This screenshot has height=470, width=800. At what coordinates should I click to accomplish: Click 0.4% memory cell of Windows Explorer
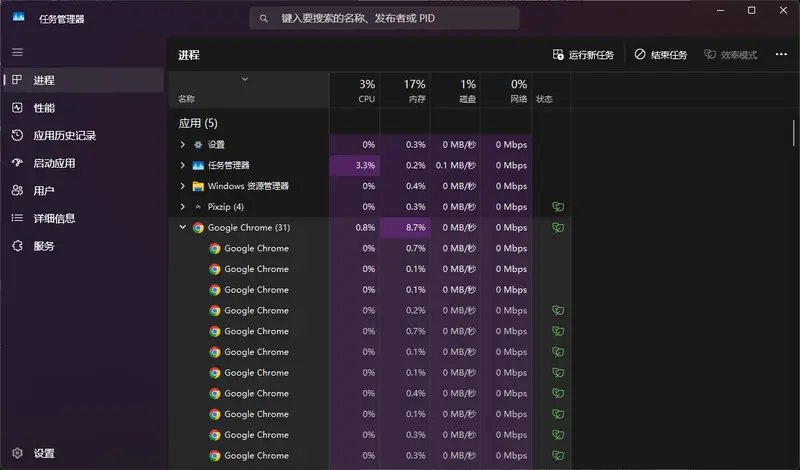tap(405, 186)
